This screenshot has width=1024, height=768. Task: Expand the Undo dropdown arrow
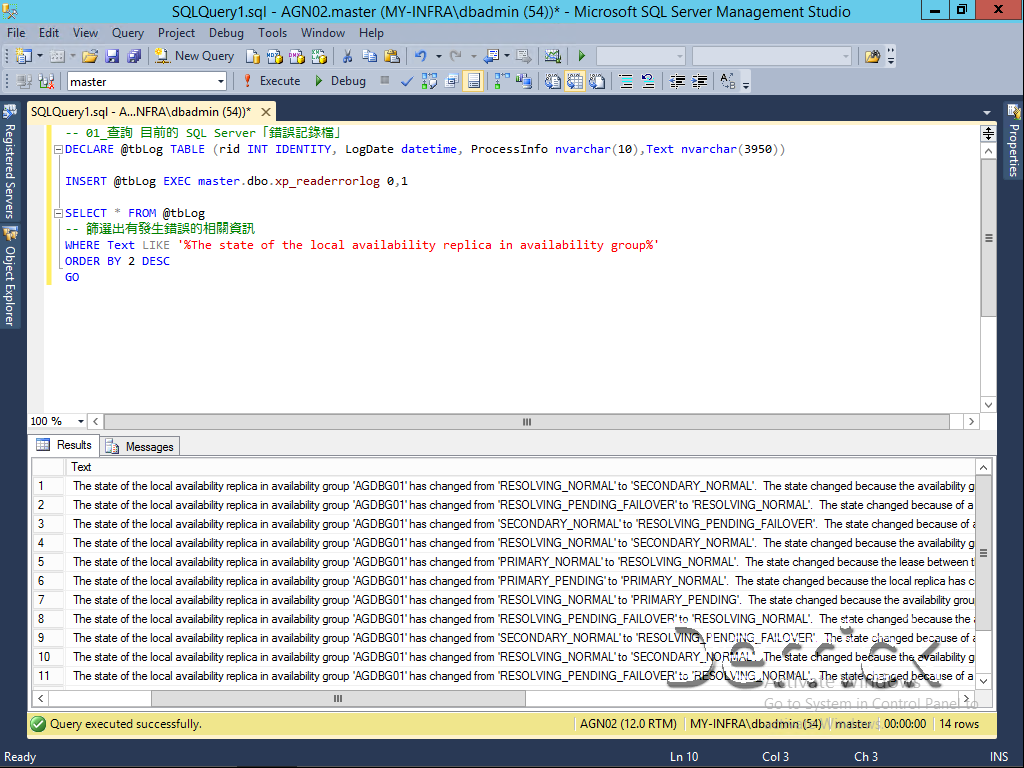pos(438,57)
